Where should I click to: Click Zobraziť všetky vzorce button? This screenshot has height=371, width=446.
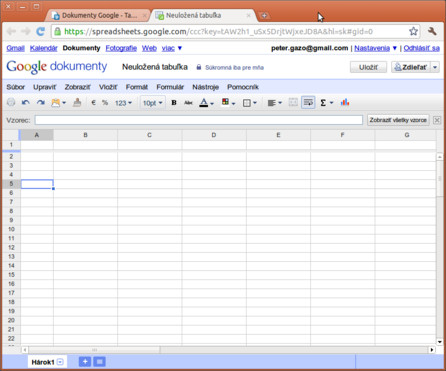coord(398,120)
